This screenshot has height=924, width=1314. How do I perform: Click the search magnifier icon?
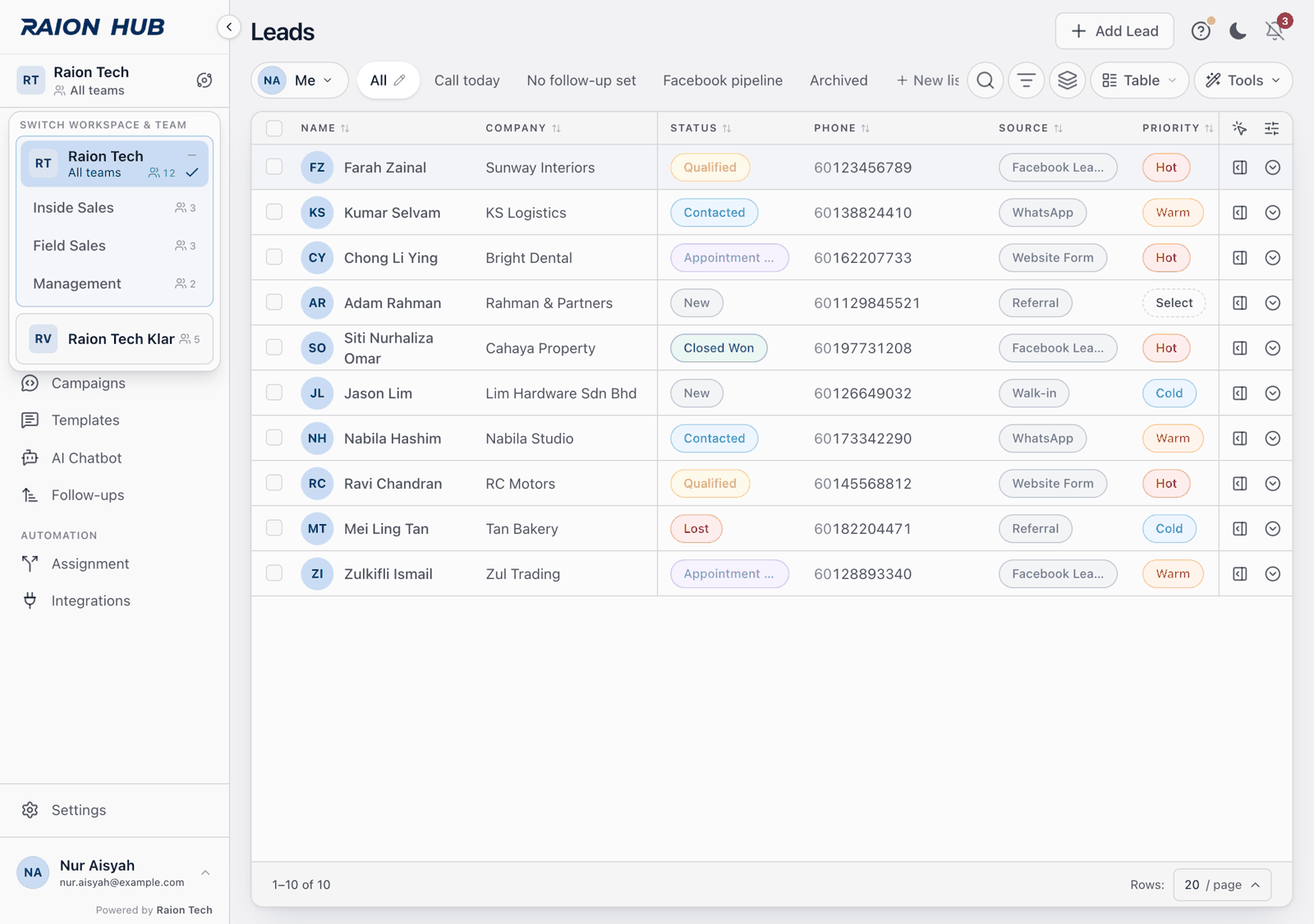(985, 80)
